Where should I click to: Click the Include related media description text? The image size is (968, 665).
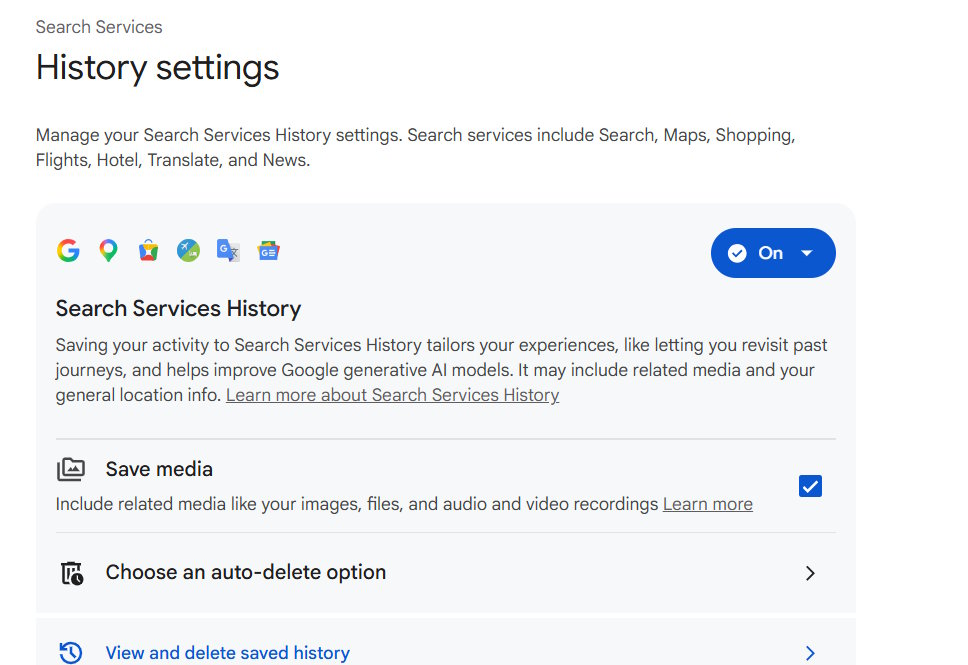357,504
